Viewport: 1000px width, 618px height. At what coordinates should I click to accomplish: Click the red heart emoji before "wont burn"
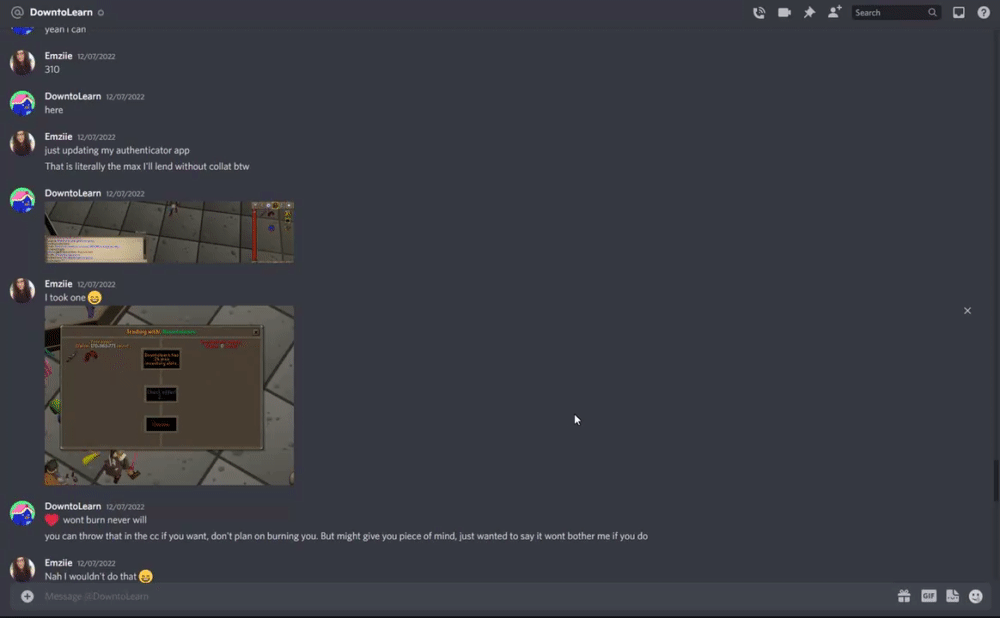point(52,520)
